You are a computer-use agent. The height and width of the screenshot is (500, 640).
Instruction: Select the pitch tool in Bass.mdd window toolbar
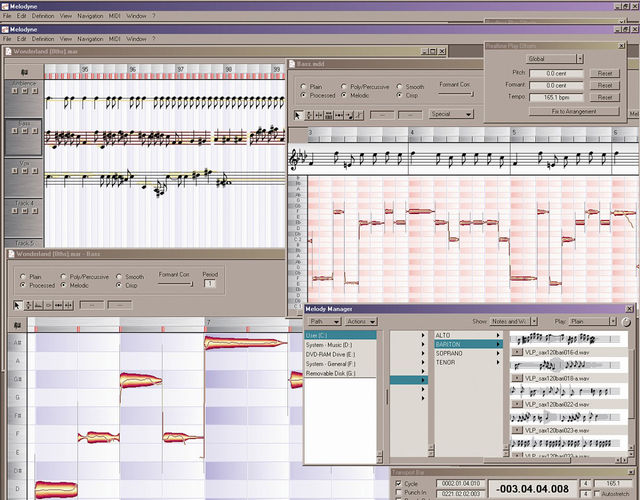coord(309,115)
